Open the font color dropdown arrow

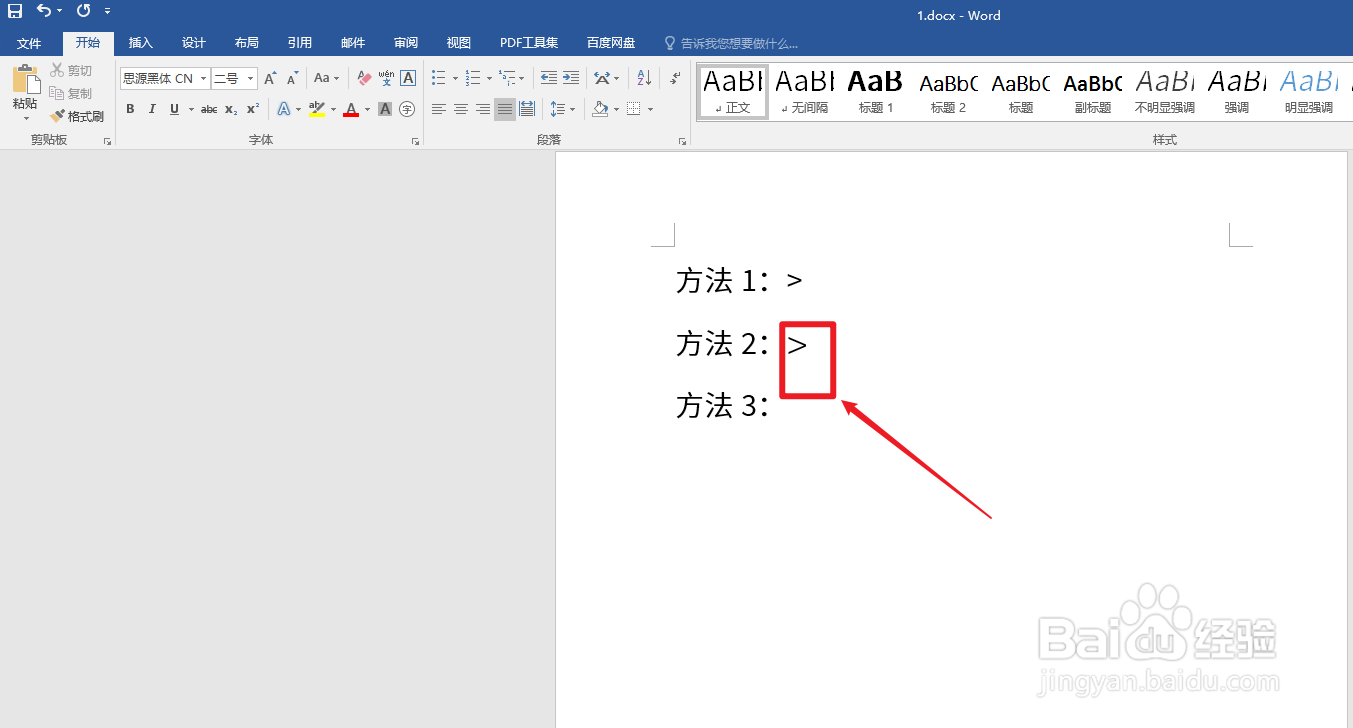tap(367, 109)
